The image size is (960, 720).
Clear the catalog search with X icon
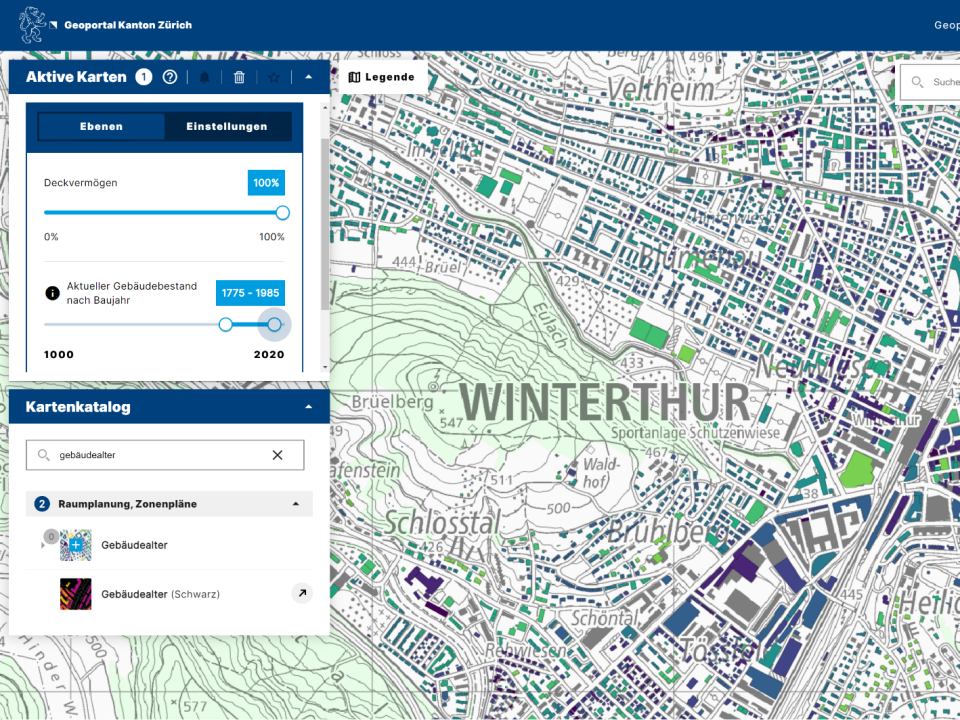(x=278, y=455)
